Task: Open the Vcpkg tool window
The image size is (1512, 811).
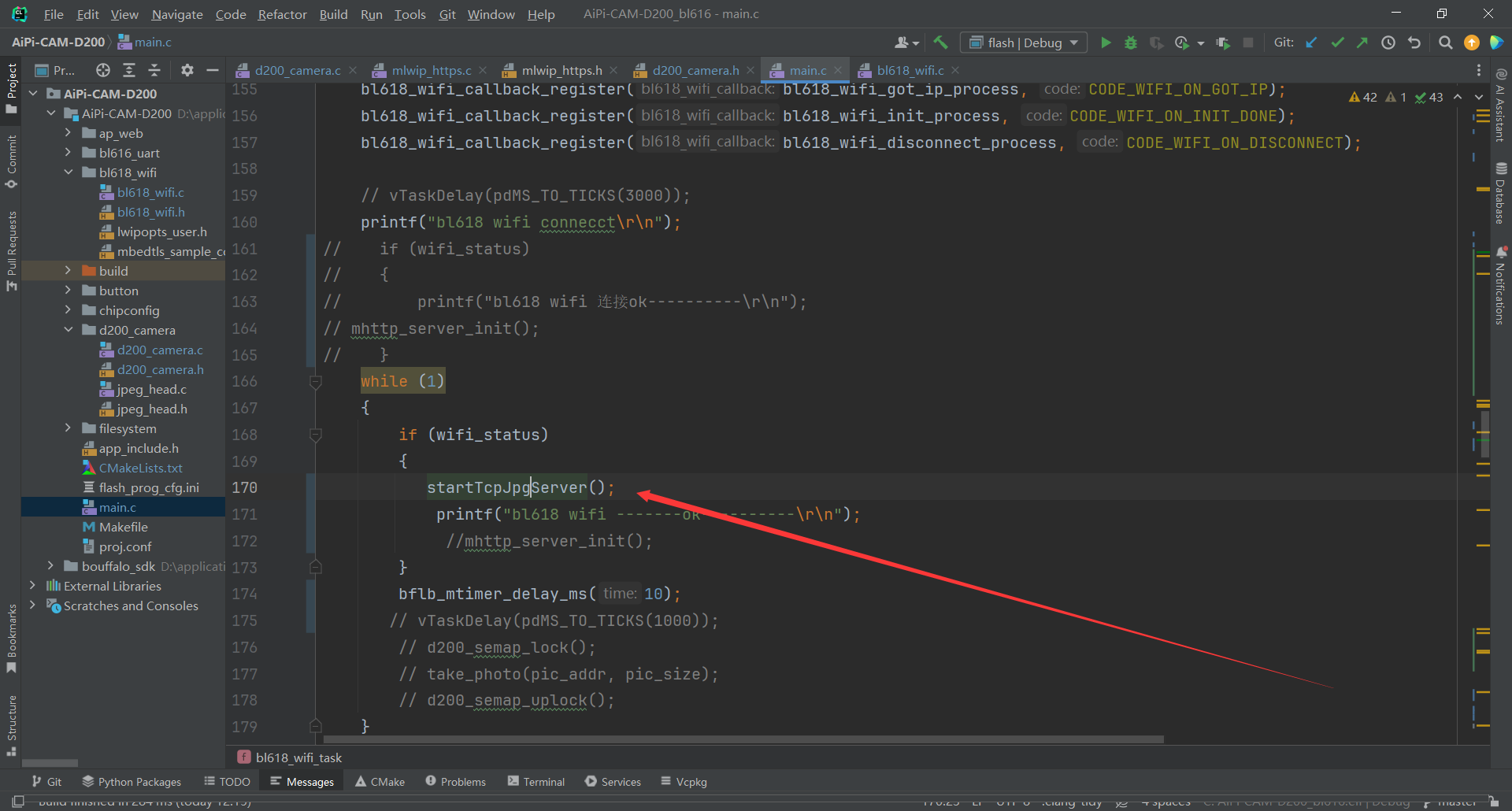Action: 684,782
